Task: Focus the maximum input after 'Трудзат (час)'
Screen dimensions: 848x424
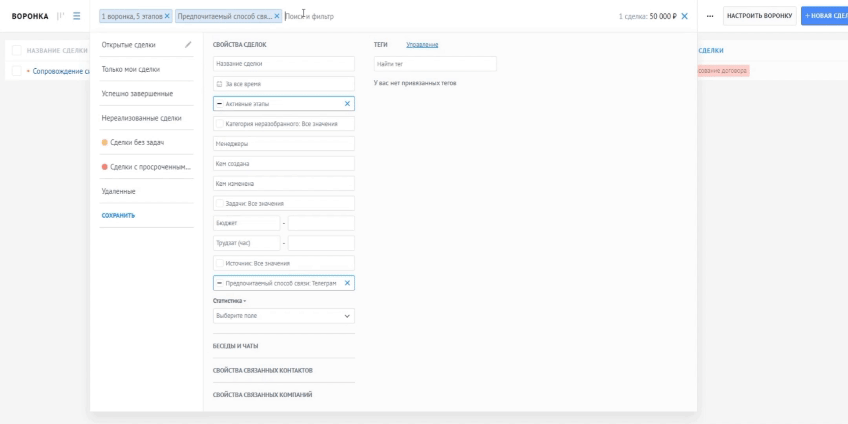Action: [321, 243]
